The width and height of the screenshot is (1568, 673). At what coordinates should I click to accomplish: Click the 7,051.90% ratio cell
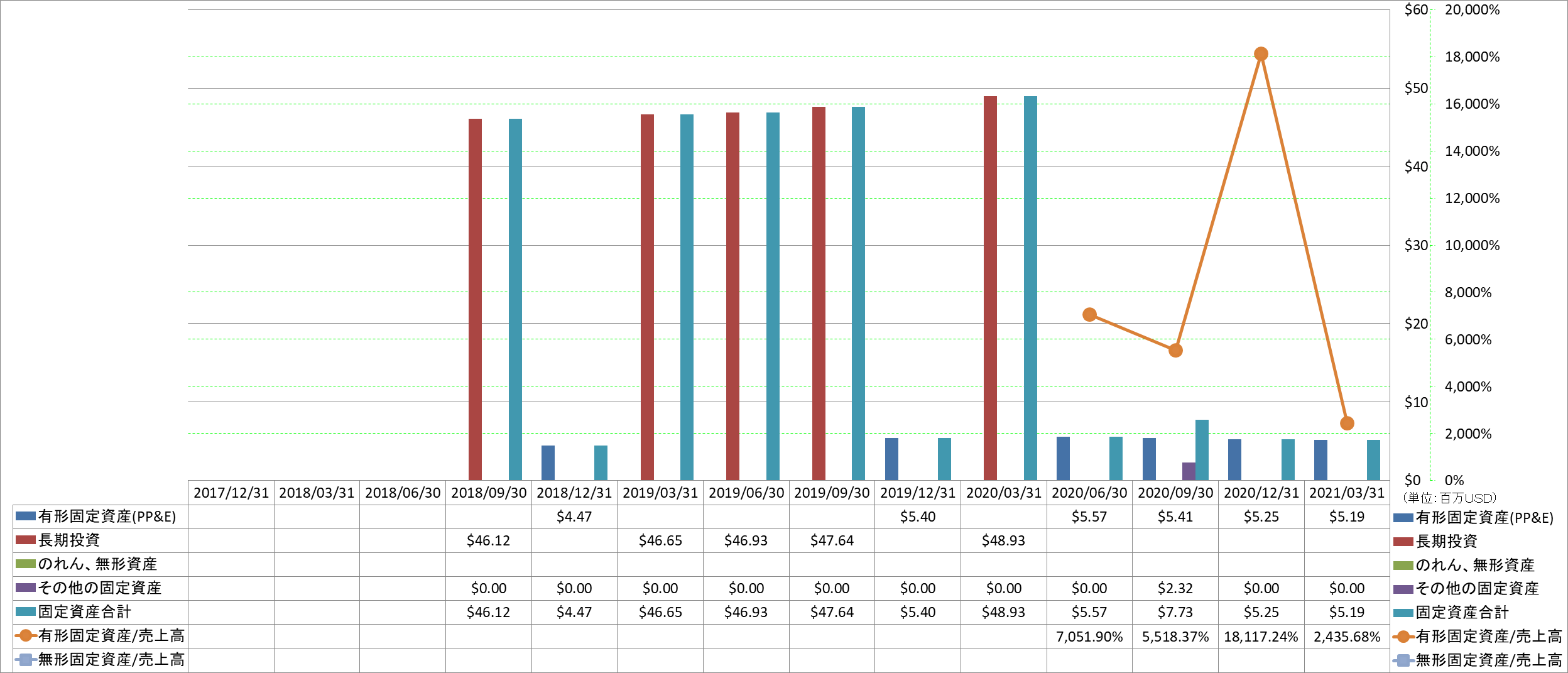(x=1089, y=637)
